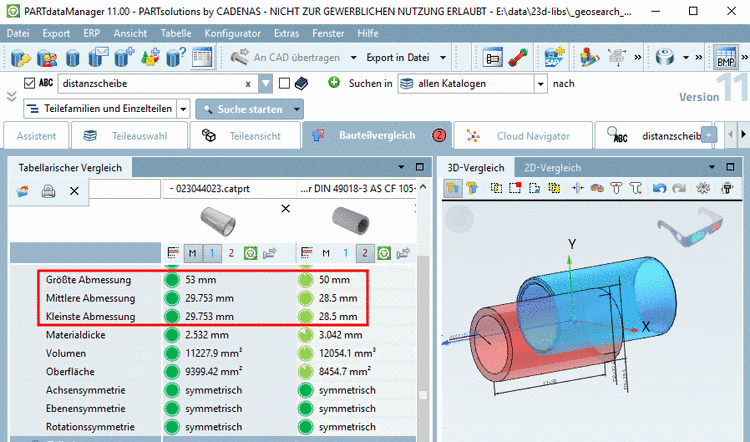The width and height of the screenshot is (750, 442).
Task: Open the 'An CAD übertragen' dropdown arrow
Action: click(x=353, y=57)
